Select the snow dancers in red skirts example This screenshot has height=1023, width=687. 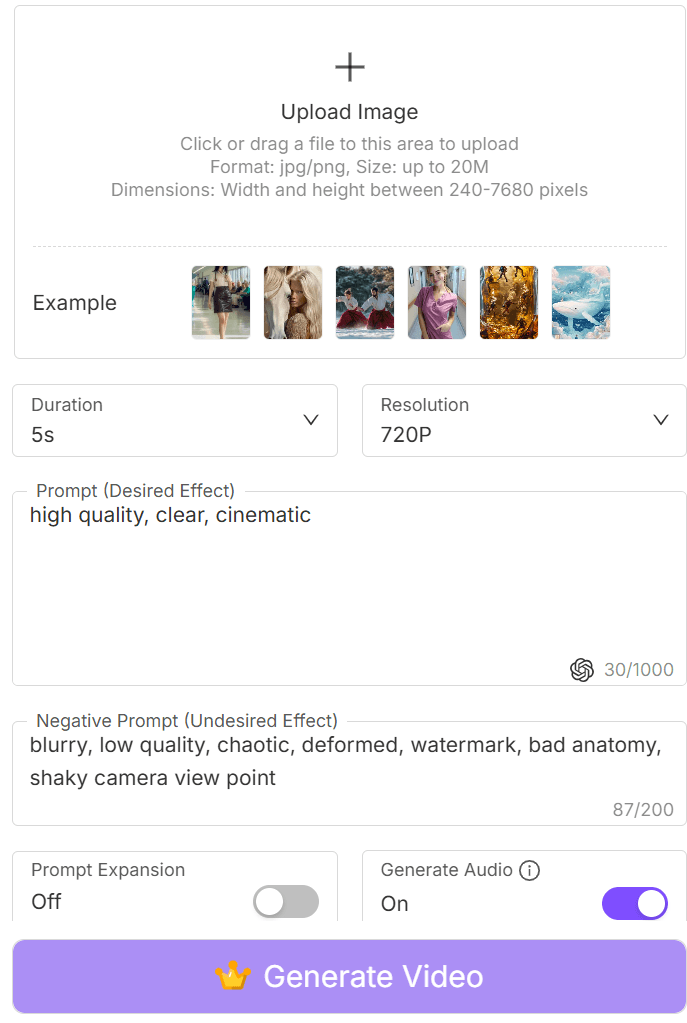coord(365,302)
